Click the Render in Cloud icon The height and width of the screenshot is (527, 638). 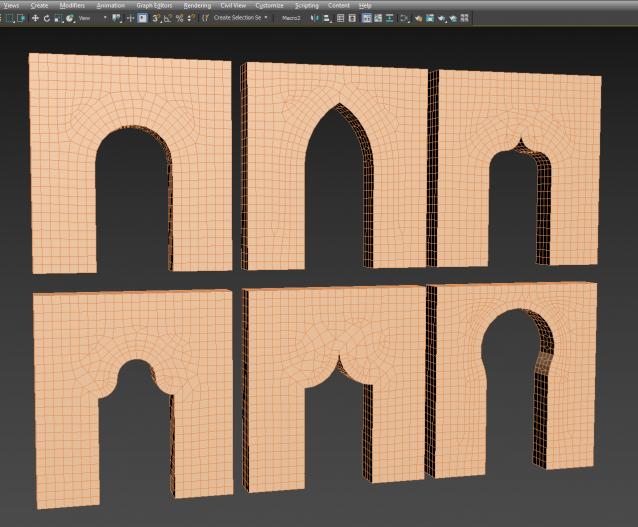pos(453,18)
